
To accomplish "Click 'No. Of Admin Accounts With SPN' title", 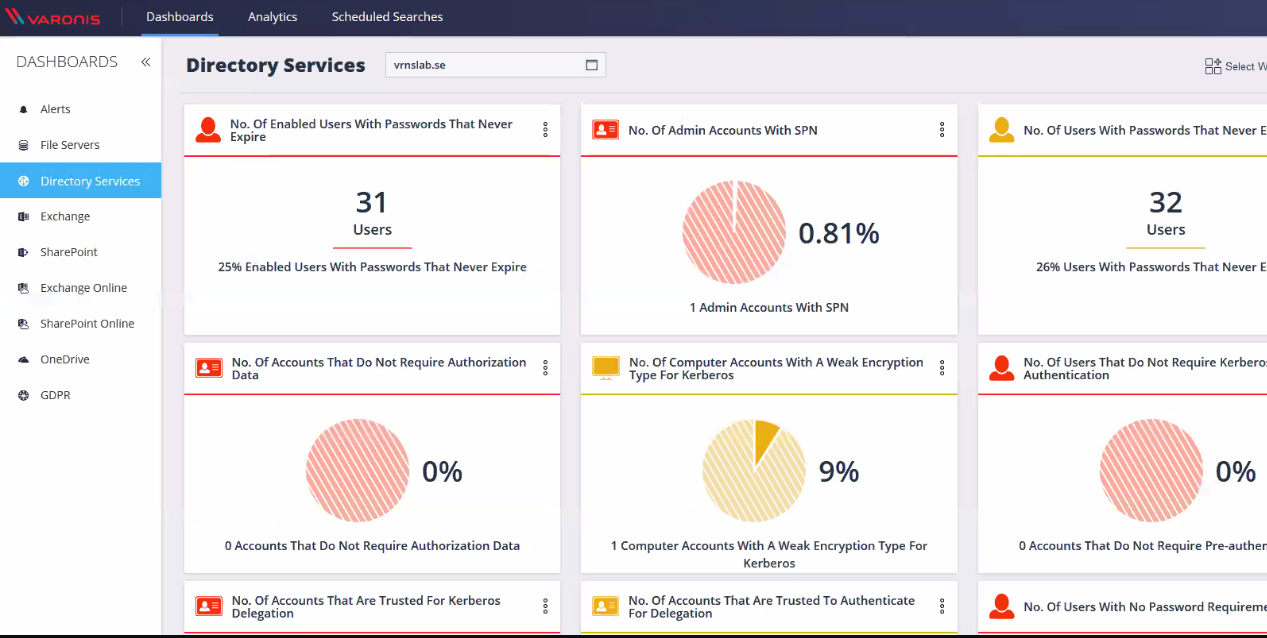I will tap(723, 130).
